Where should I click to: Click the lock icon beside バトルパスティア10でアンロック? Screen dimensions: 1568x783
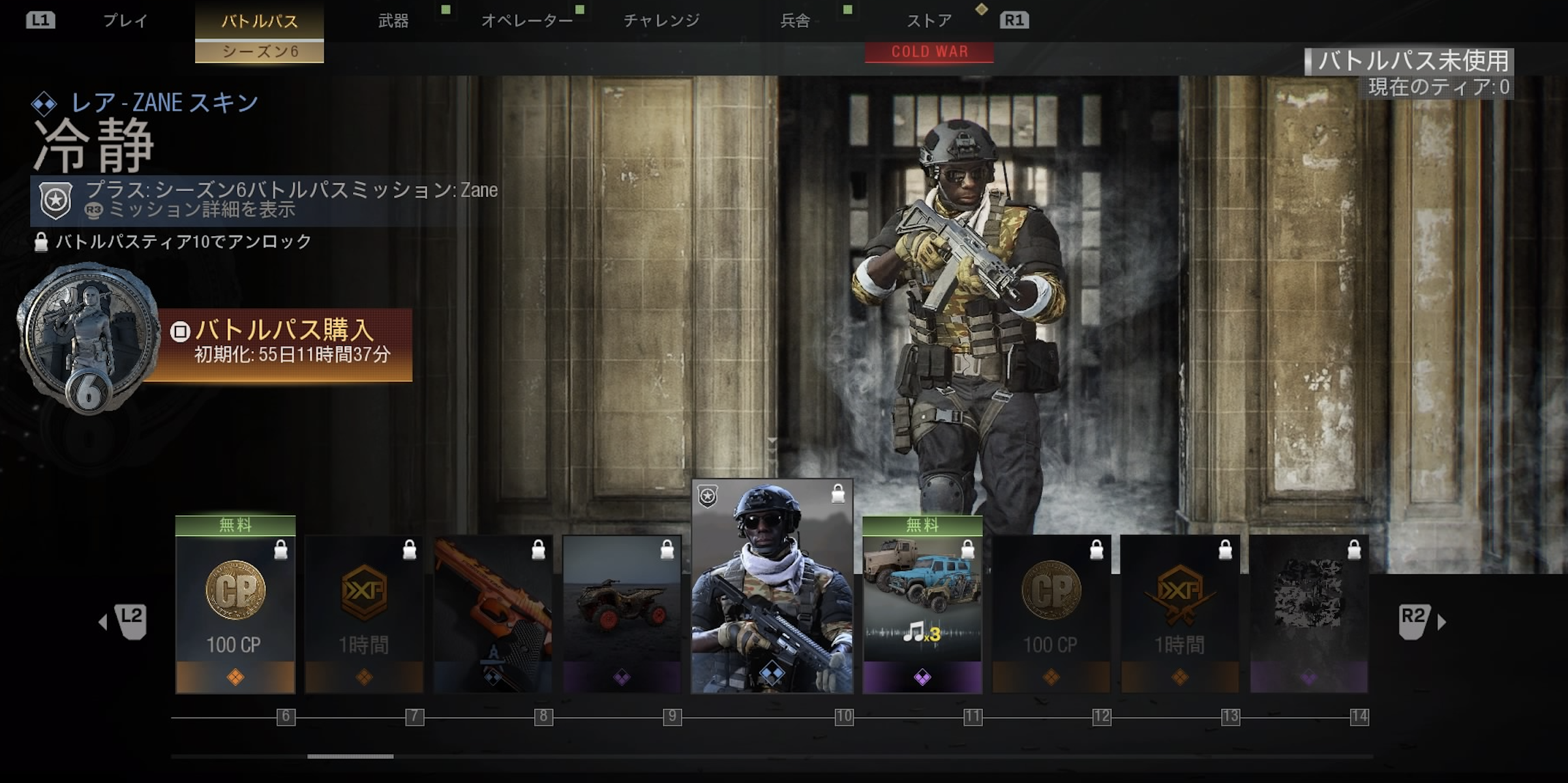coord(41,242)
